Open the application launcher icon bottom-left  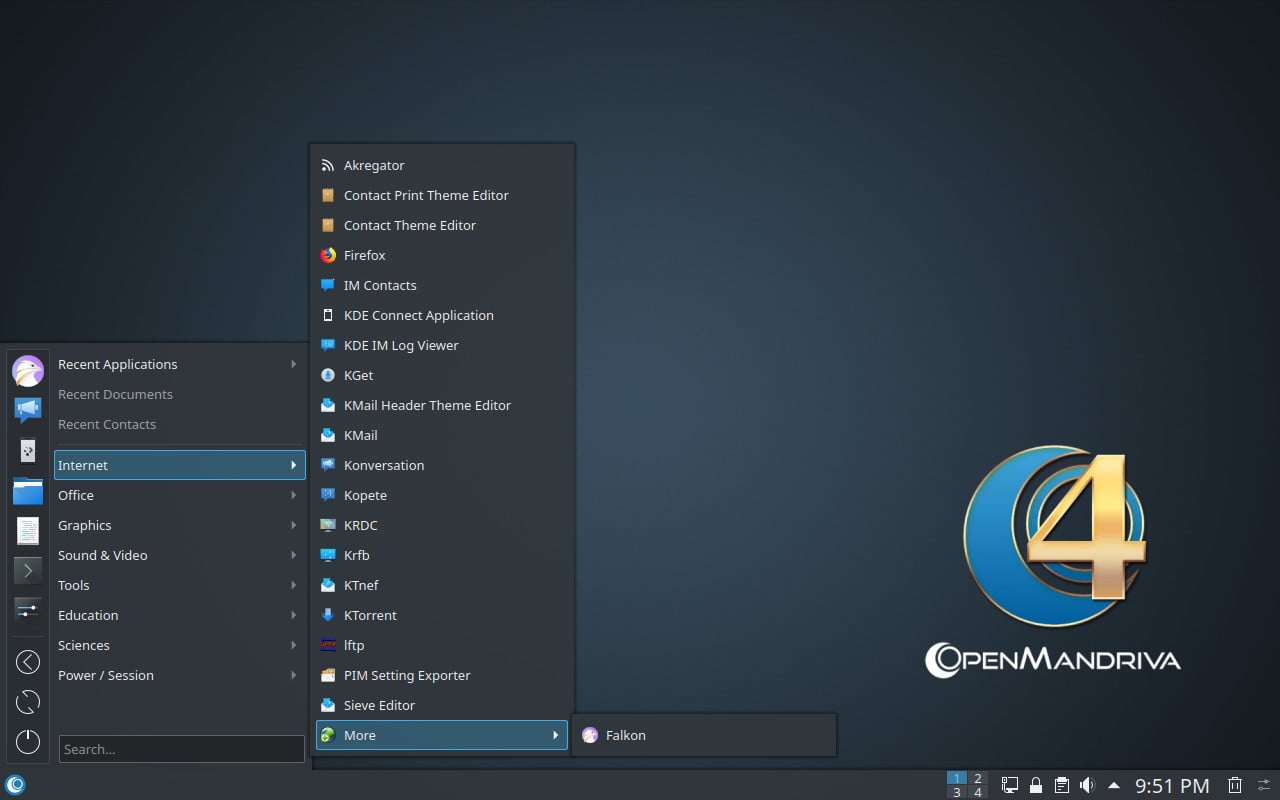(x=13, y=787)
